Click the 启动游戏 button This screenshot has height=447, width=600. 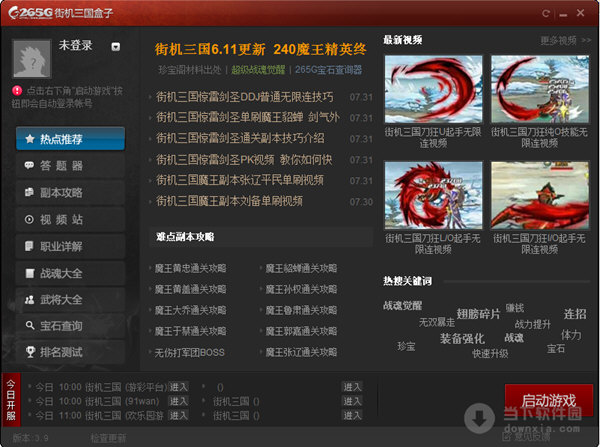coord(549,400)
